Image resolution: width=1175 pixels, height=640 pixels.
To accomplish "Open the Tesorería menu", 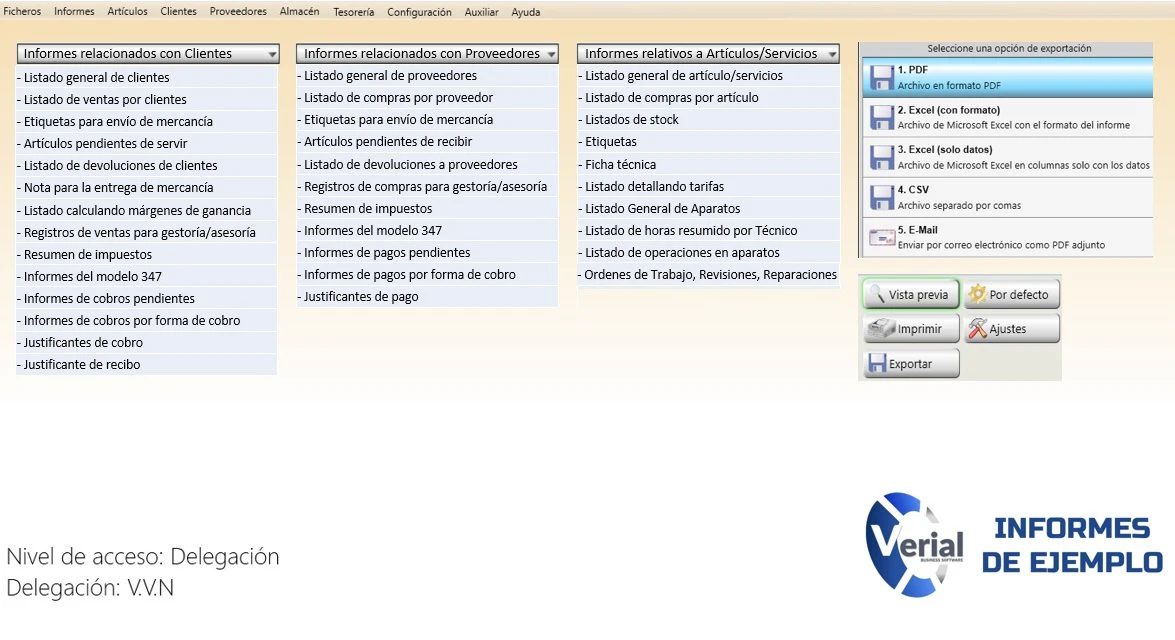I will (x=354, y=12).
